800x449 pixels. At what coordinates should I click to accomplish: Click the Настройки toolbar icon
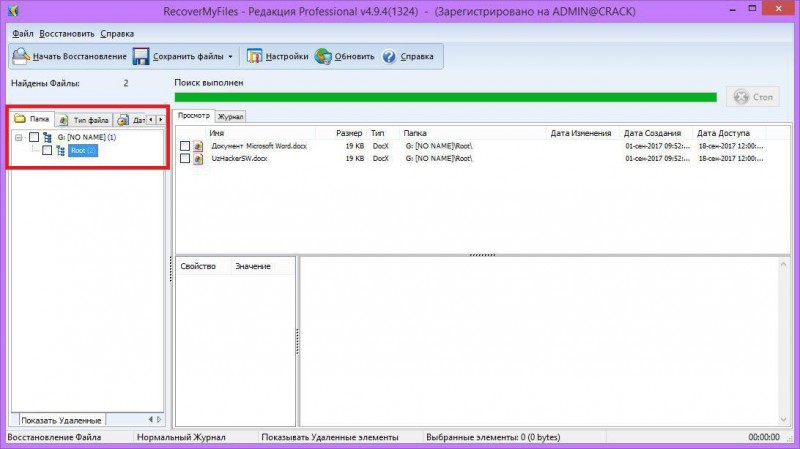pyautogui.click(x=254, y=56)
